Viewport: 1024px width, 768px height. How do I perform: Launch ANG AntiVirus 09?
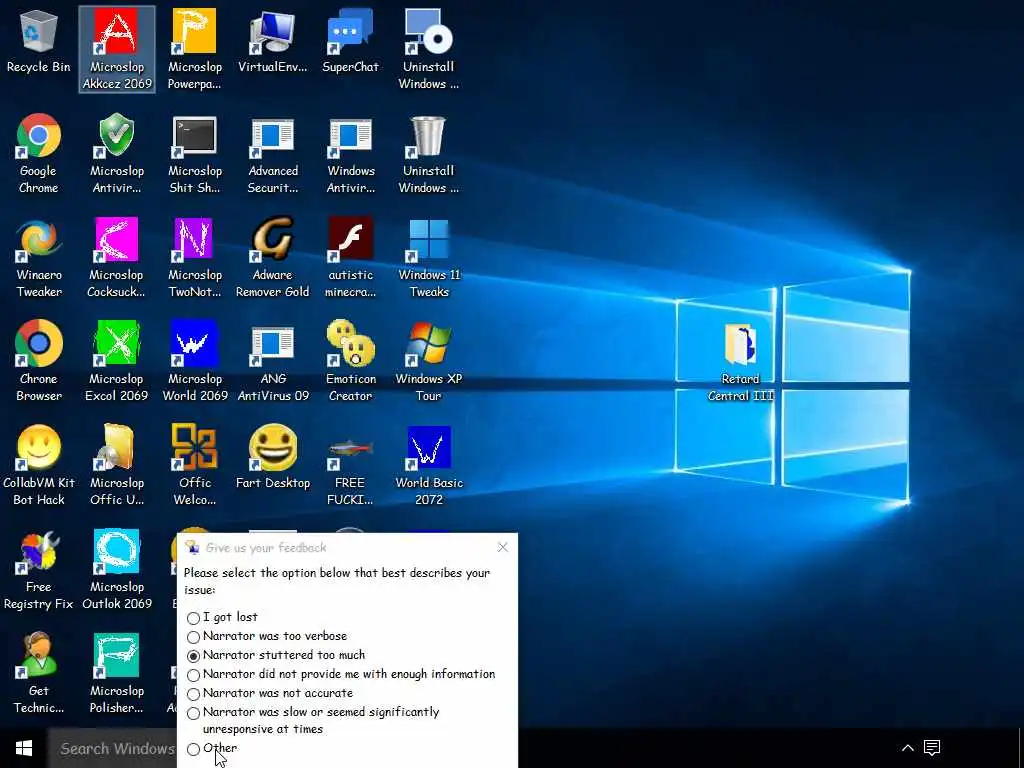click(272, 362)
